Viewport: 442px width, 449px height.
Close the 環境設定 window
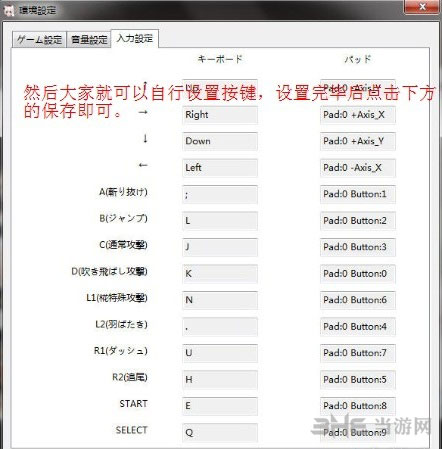pyautogui.click(x=422, y=7)
